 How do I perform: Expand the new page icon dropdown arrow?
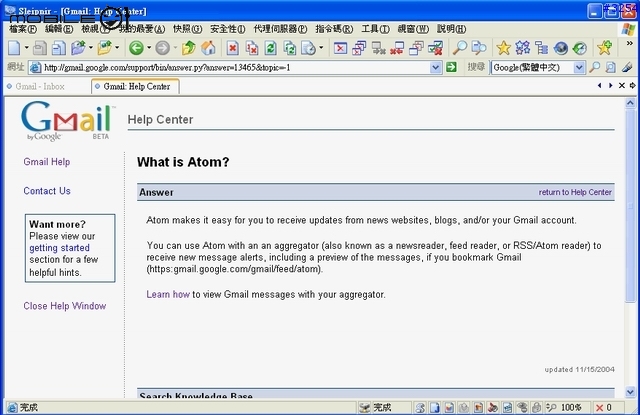[26, 48]
